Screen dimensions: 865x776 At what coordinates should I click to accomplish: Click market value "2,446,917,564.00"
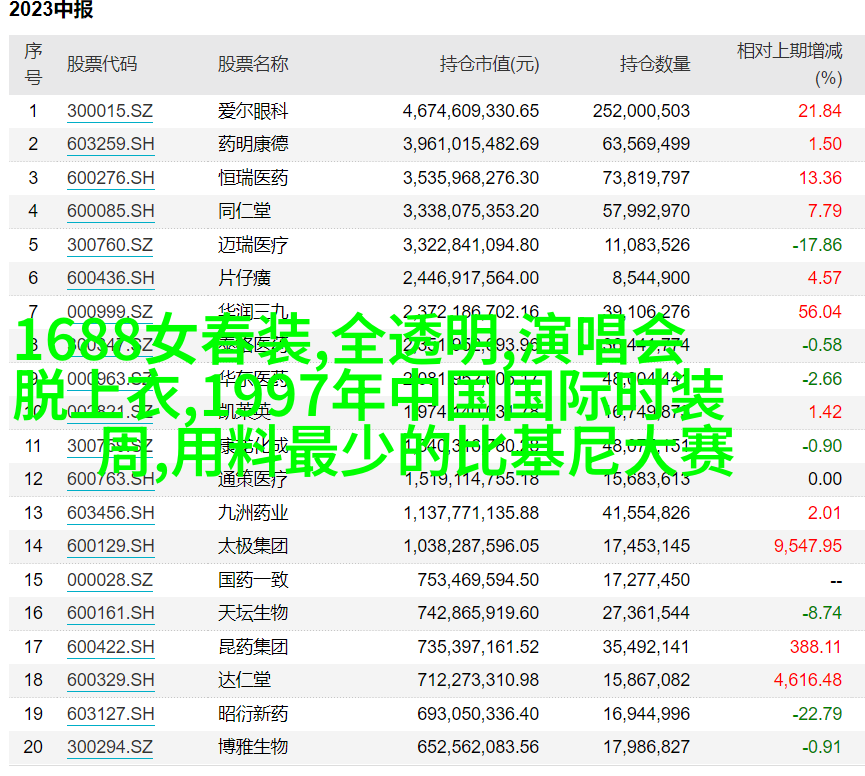click(x=471, y=277)
